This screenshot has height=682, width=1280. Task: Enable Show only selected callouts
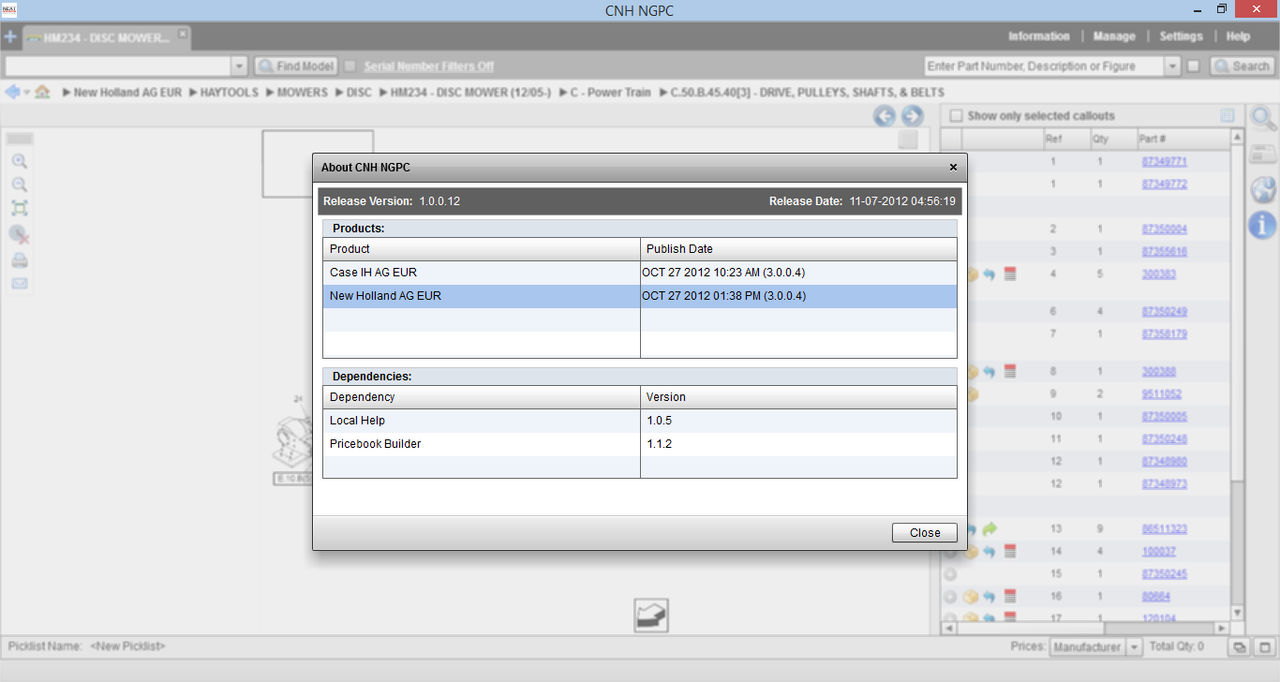956,116
